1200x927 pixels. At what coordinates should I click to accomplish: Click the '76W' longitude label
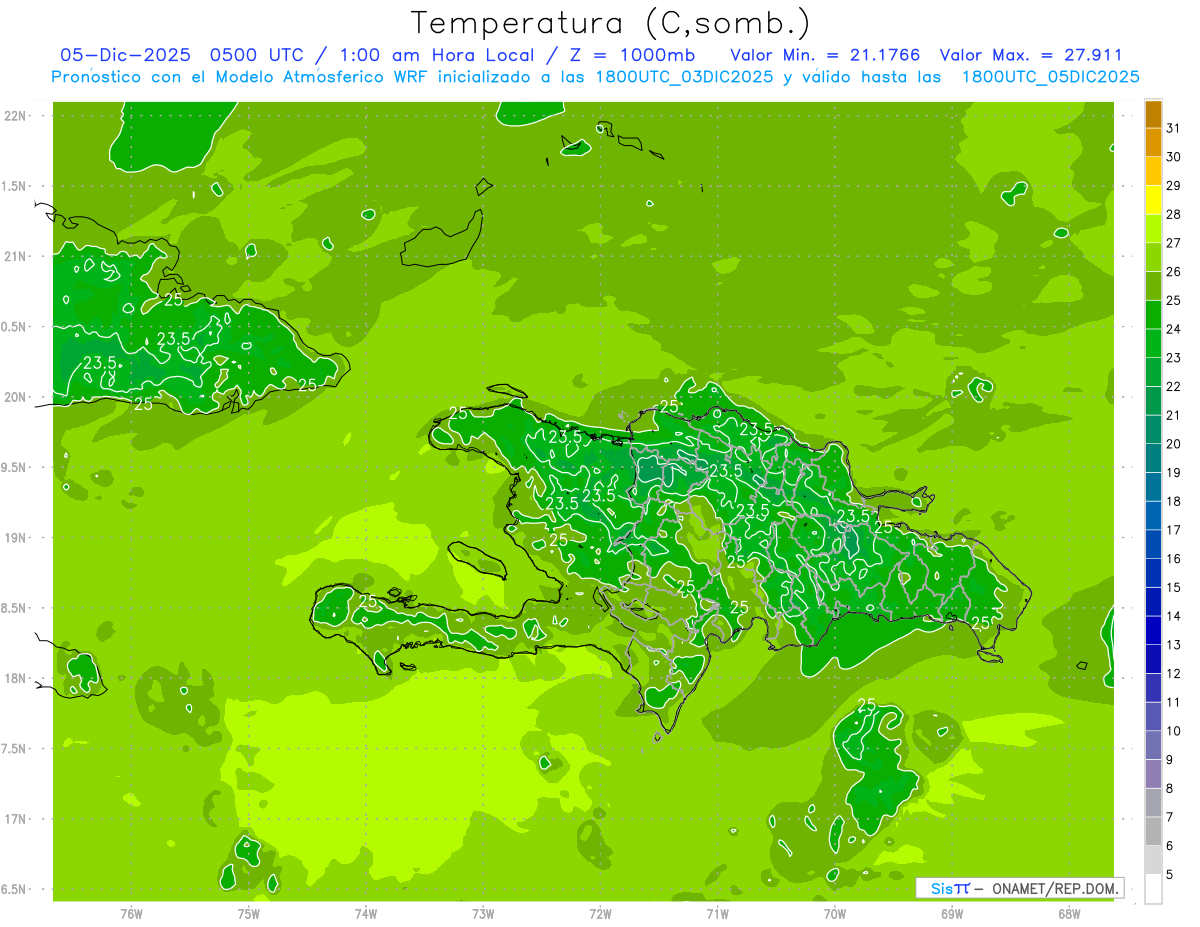click(x=131, y=913)
